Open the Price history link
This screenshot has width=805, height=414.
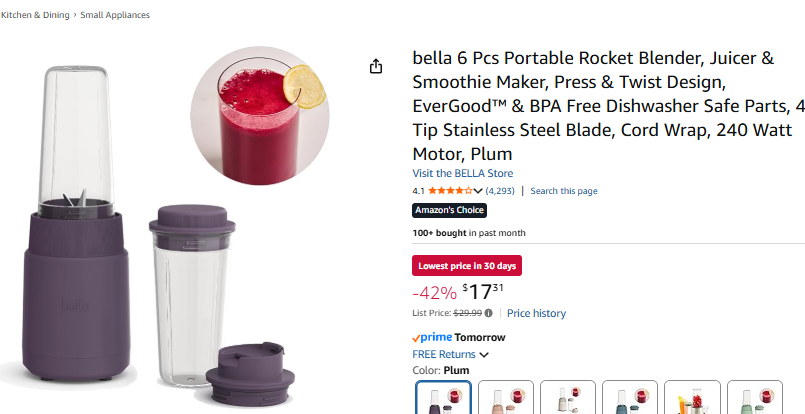coord(536,313)
